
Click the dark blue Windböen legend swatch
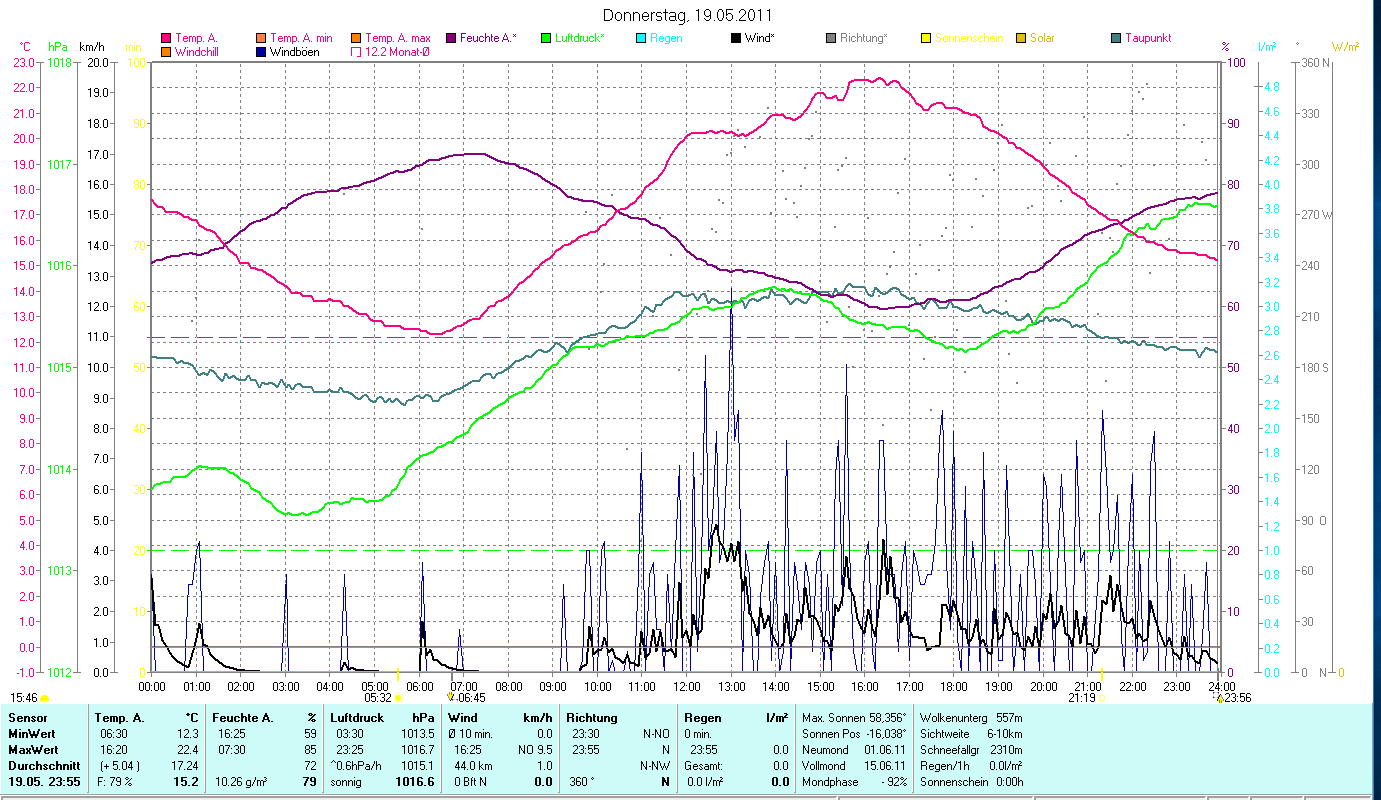(x=261, y=51)
